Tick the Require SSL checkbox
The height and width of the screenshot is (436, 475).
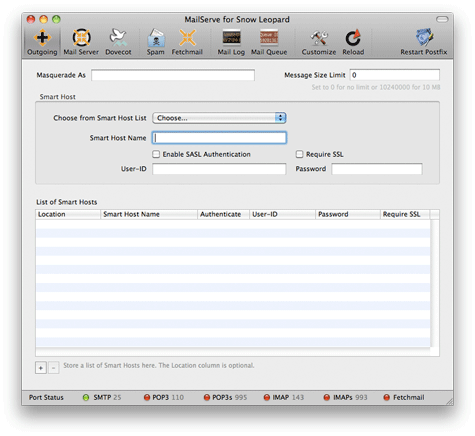click(x=299, y=154)
